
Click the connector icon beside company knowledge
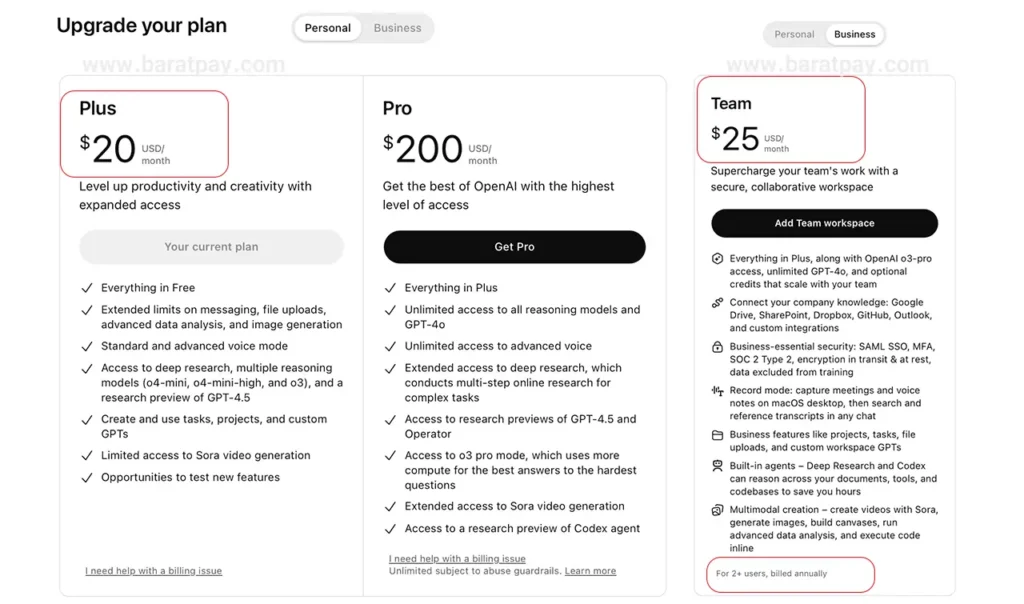click(717, 303)
